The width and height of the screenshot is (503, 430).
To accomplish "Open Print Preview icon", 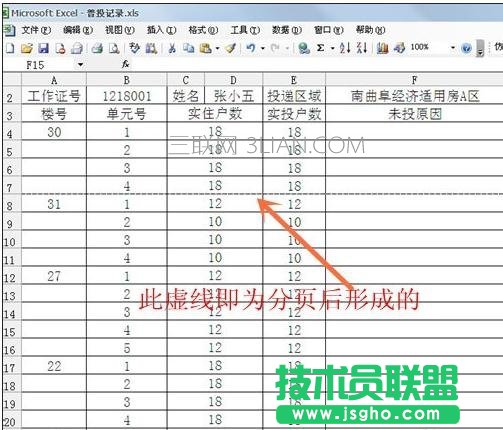I will (x=114, y=49).
